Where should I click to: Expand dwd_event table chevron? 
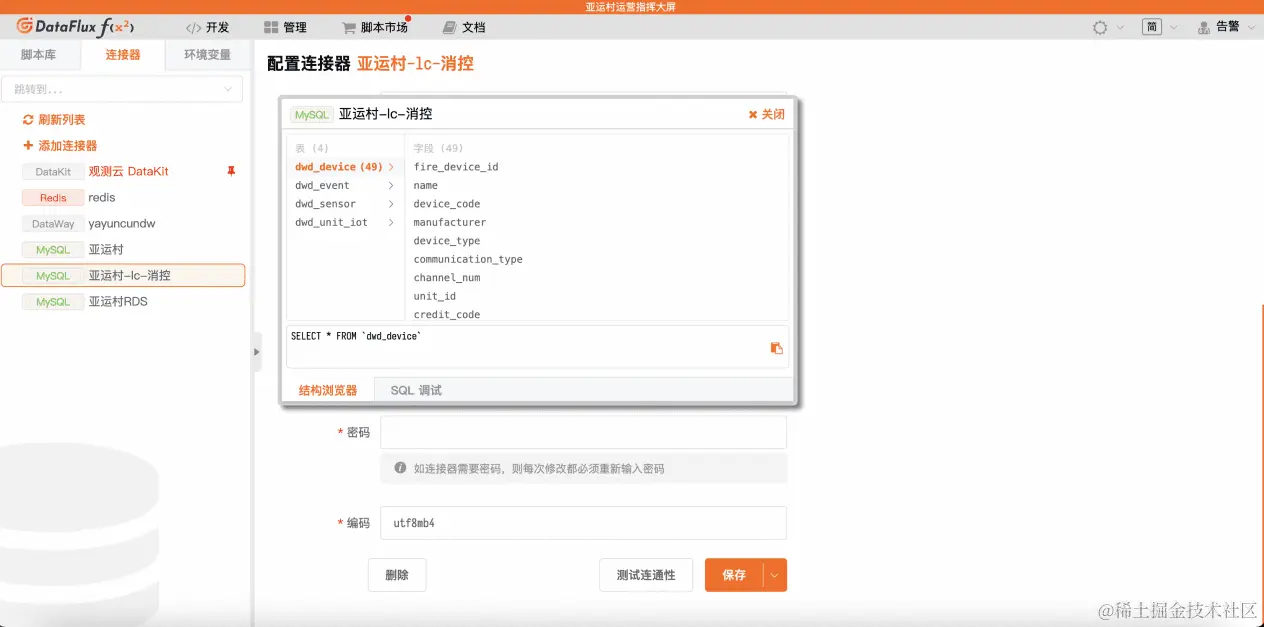[391, 185]
